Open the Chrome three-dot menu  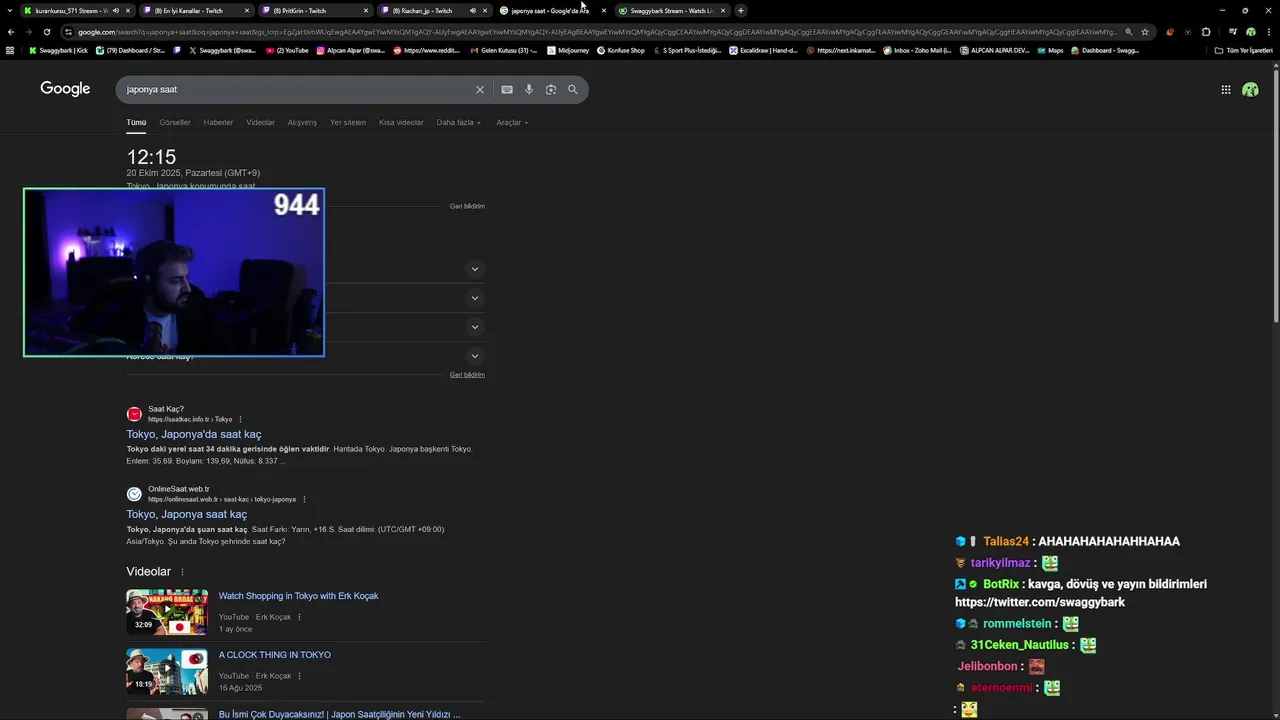click(1268, 32)
